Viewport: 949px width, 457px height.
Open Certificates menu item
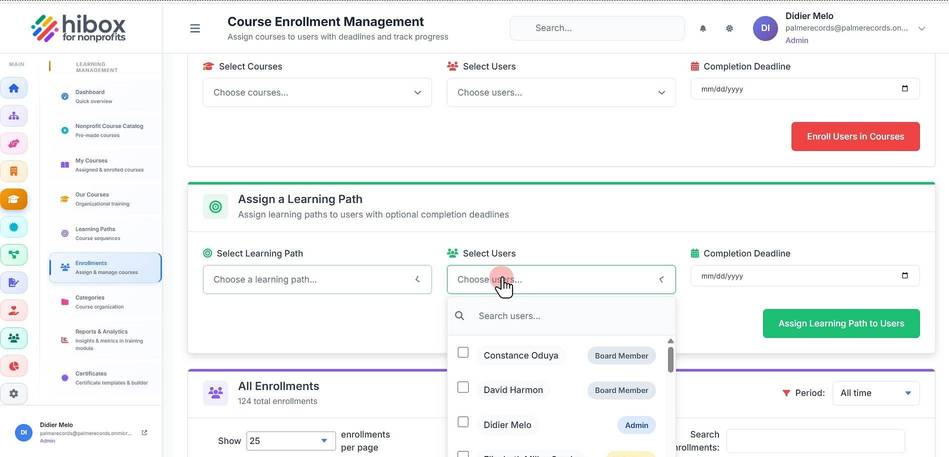click(x=105, y=378)
